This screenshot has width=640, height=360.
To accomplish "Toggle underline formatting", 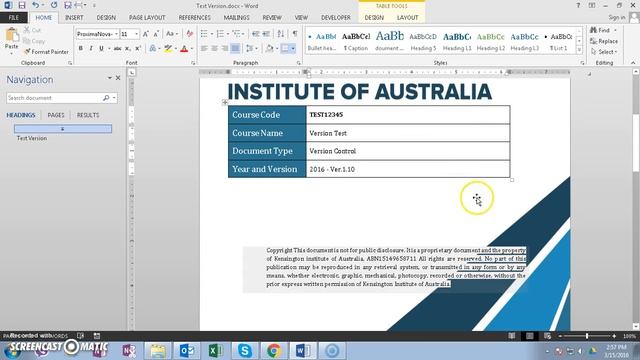I will point(101,49).
